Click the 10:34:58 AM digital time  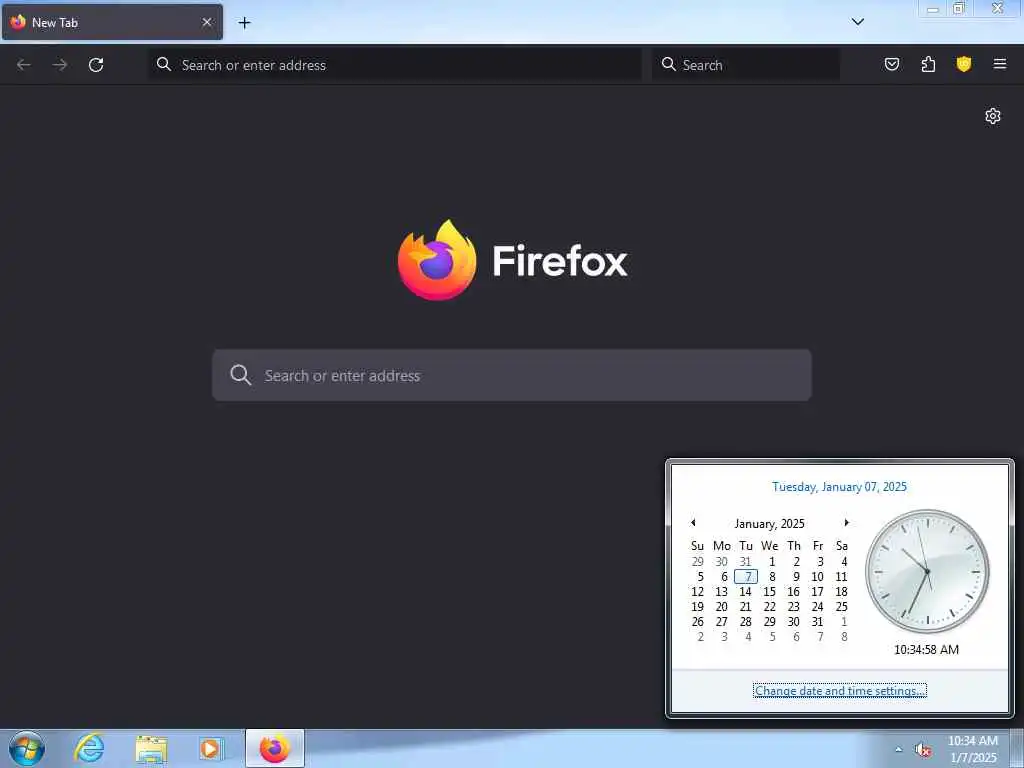(926, 649)
